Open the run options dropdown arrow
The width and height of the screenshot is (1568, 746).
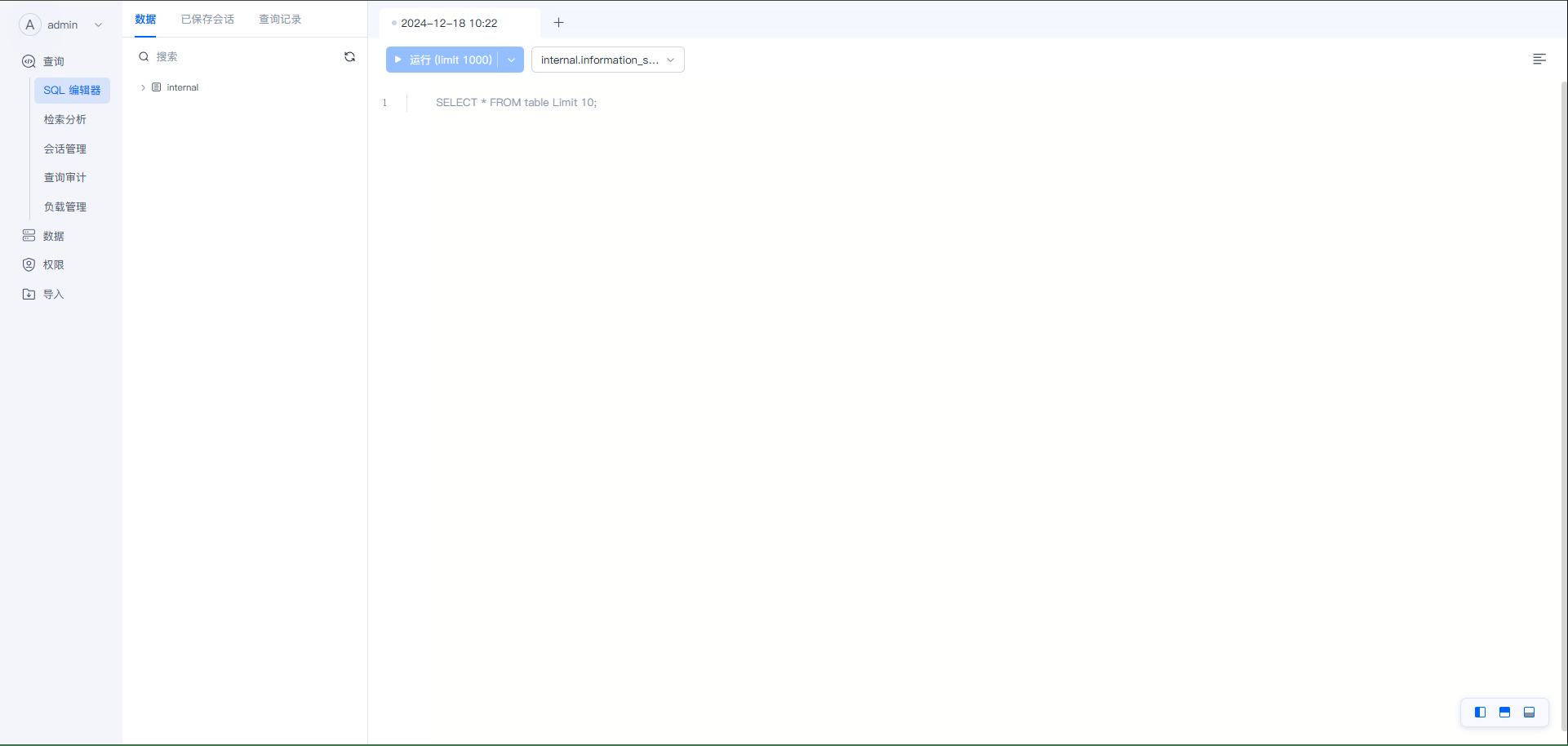point(511,60)
